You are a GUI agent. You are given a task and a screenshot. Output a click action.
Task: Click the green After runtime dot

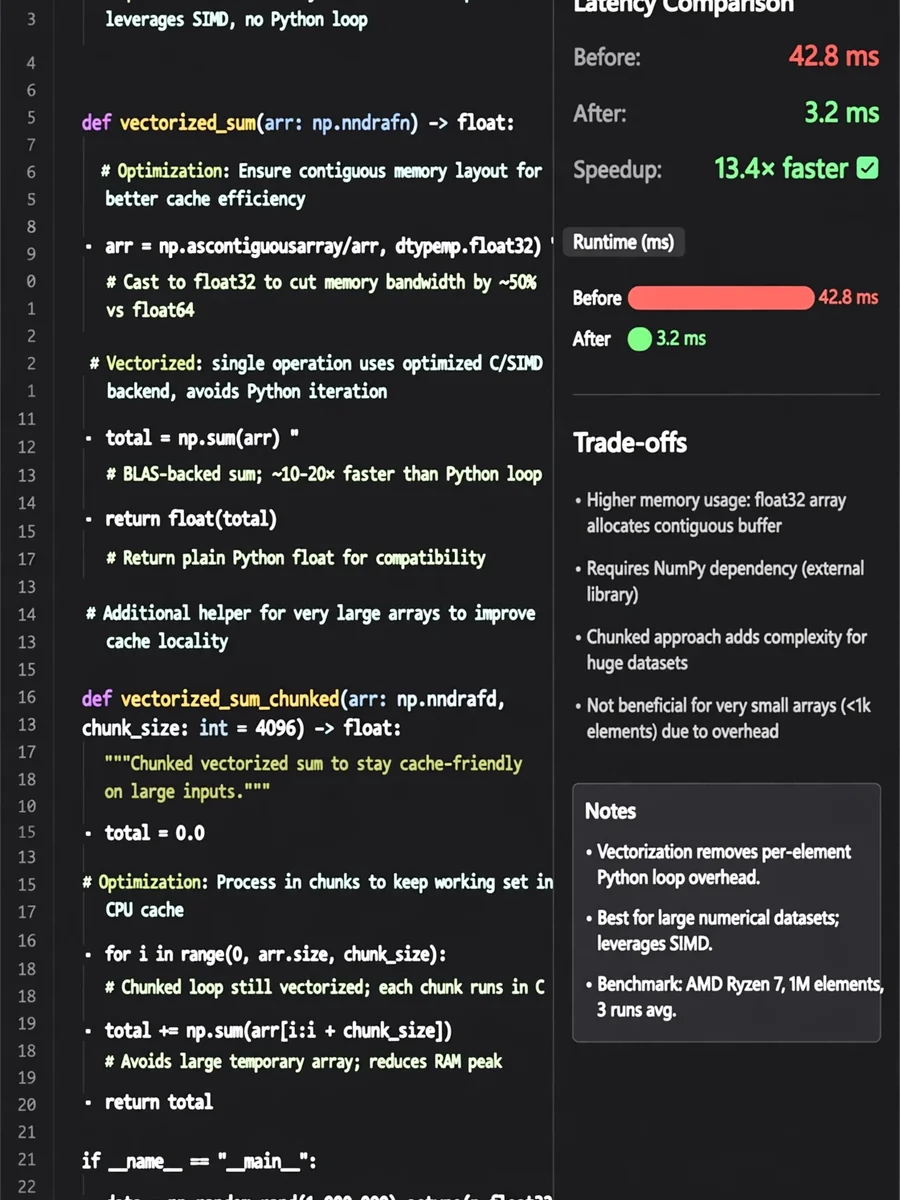(x=639, y=339)
